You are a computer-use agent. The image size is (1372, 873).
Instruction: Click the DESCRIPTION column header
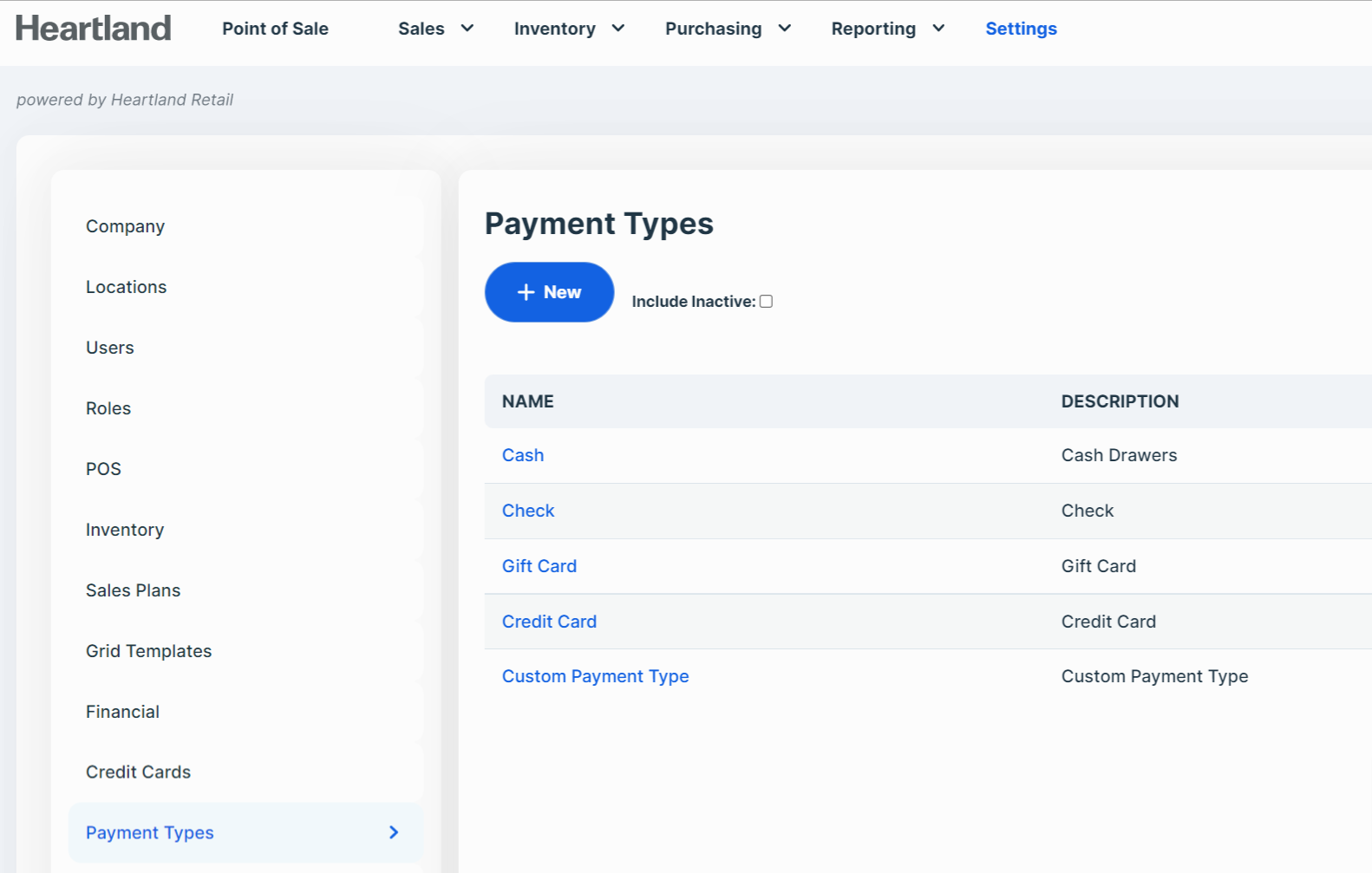[x=1120, y=401]
